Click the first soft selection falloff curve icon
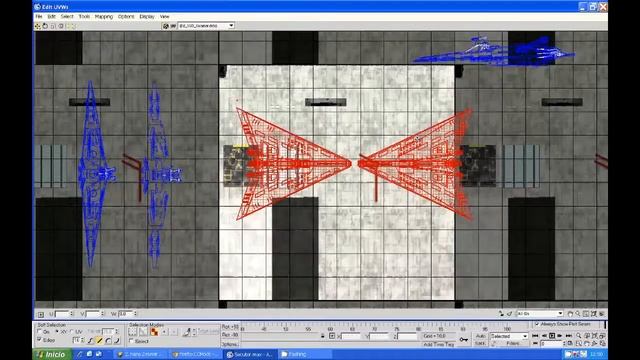 (x=91, y=341)
